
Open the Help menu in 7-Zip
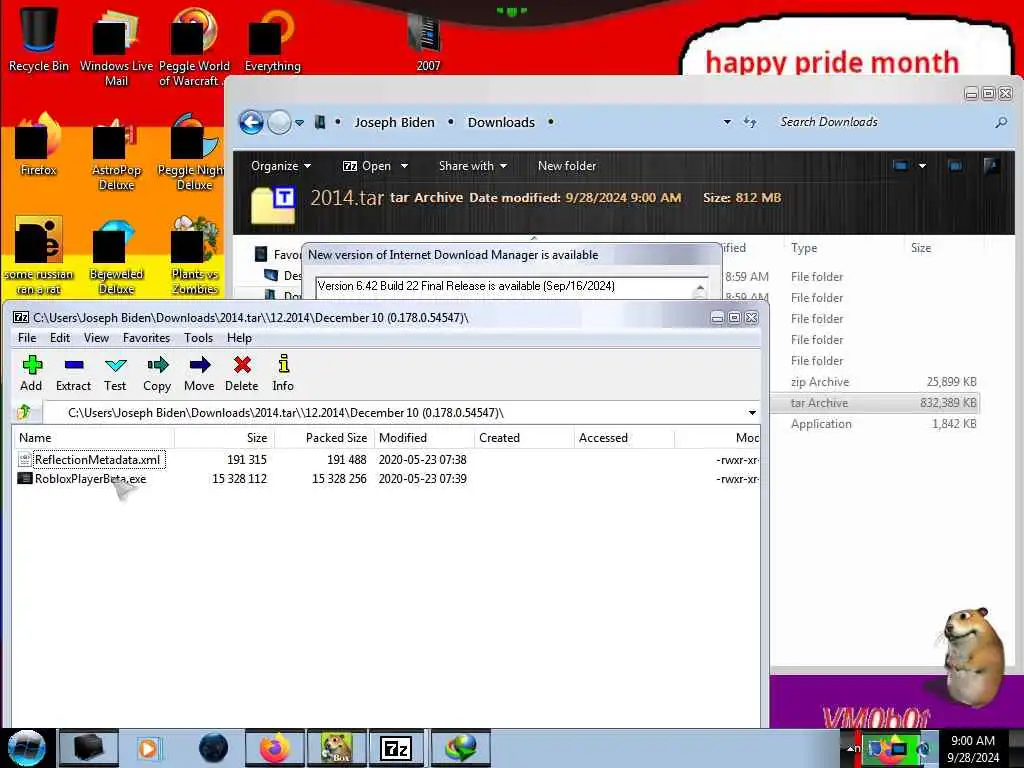[239, 338]
